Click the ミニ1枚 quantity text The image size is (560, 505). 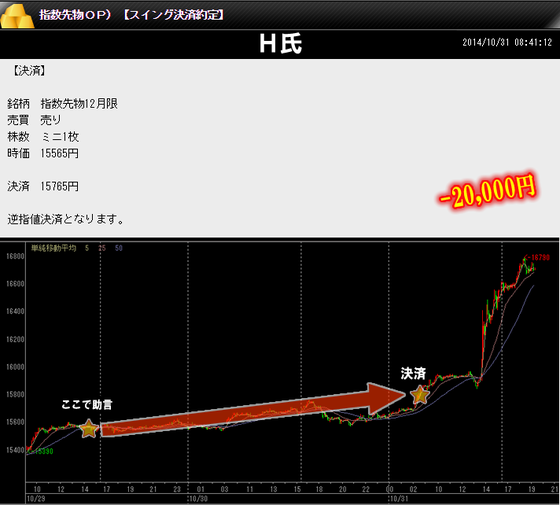60,136
